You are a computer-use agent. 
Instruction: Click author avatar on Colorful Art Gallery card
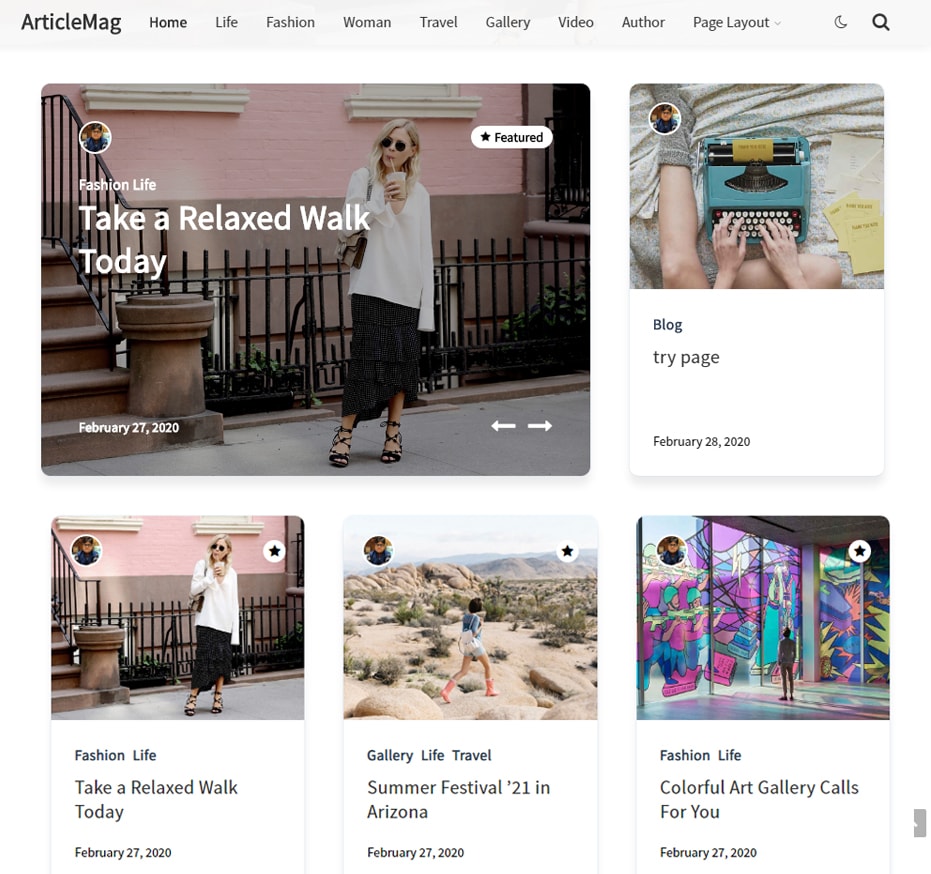pos(672,550)
